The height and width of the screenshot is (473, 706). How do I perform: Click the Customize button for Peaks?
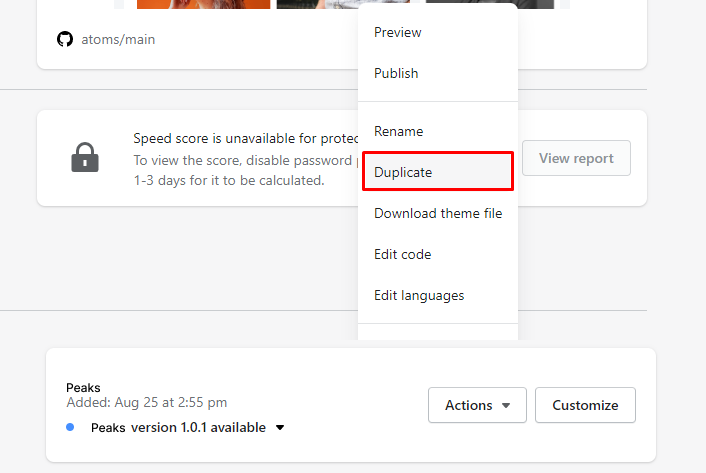click(585, 405)
